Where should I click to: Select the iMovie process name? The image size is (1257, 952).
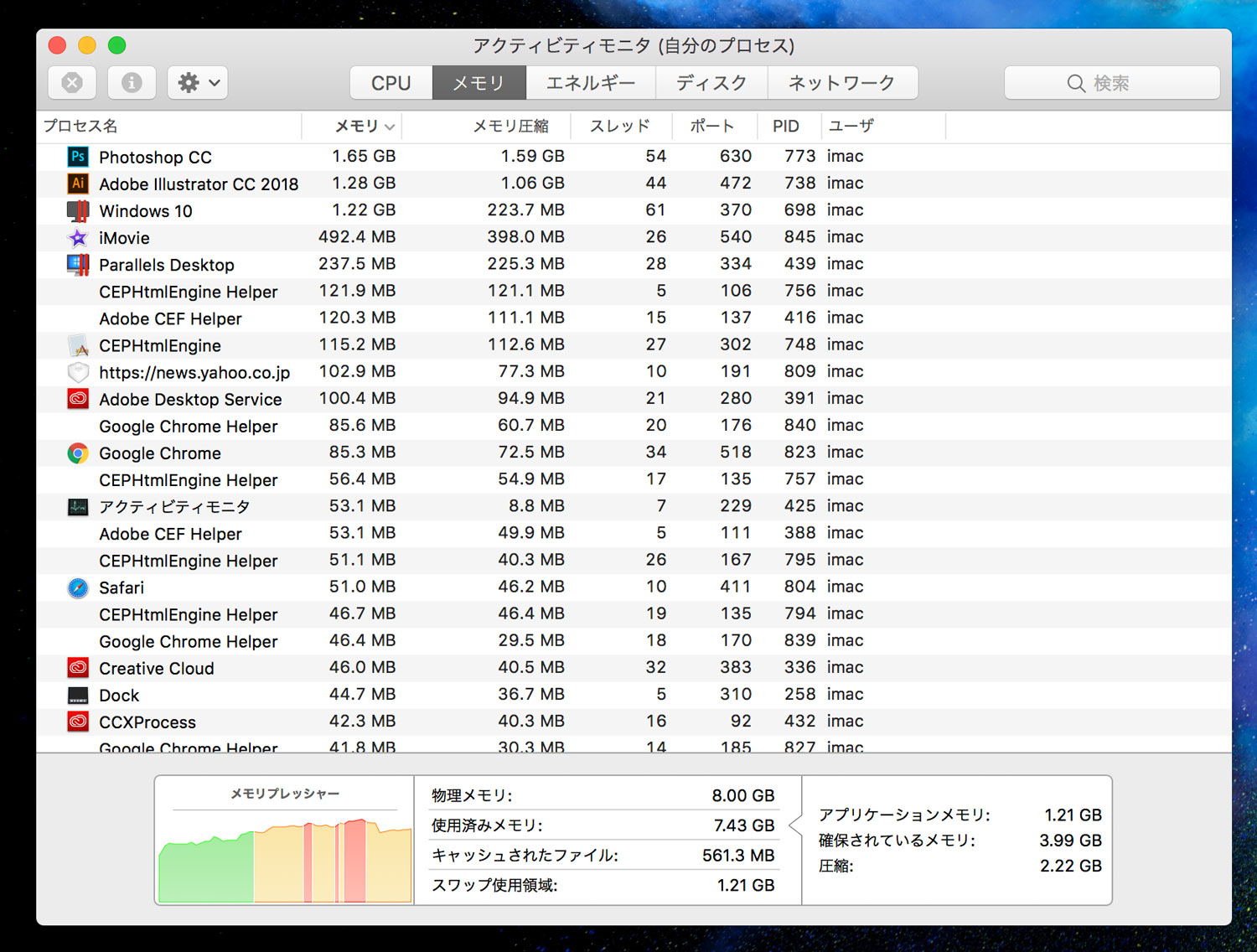(124, 237)
